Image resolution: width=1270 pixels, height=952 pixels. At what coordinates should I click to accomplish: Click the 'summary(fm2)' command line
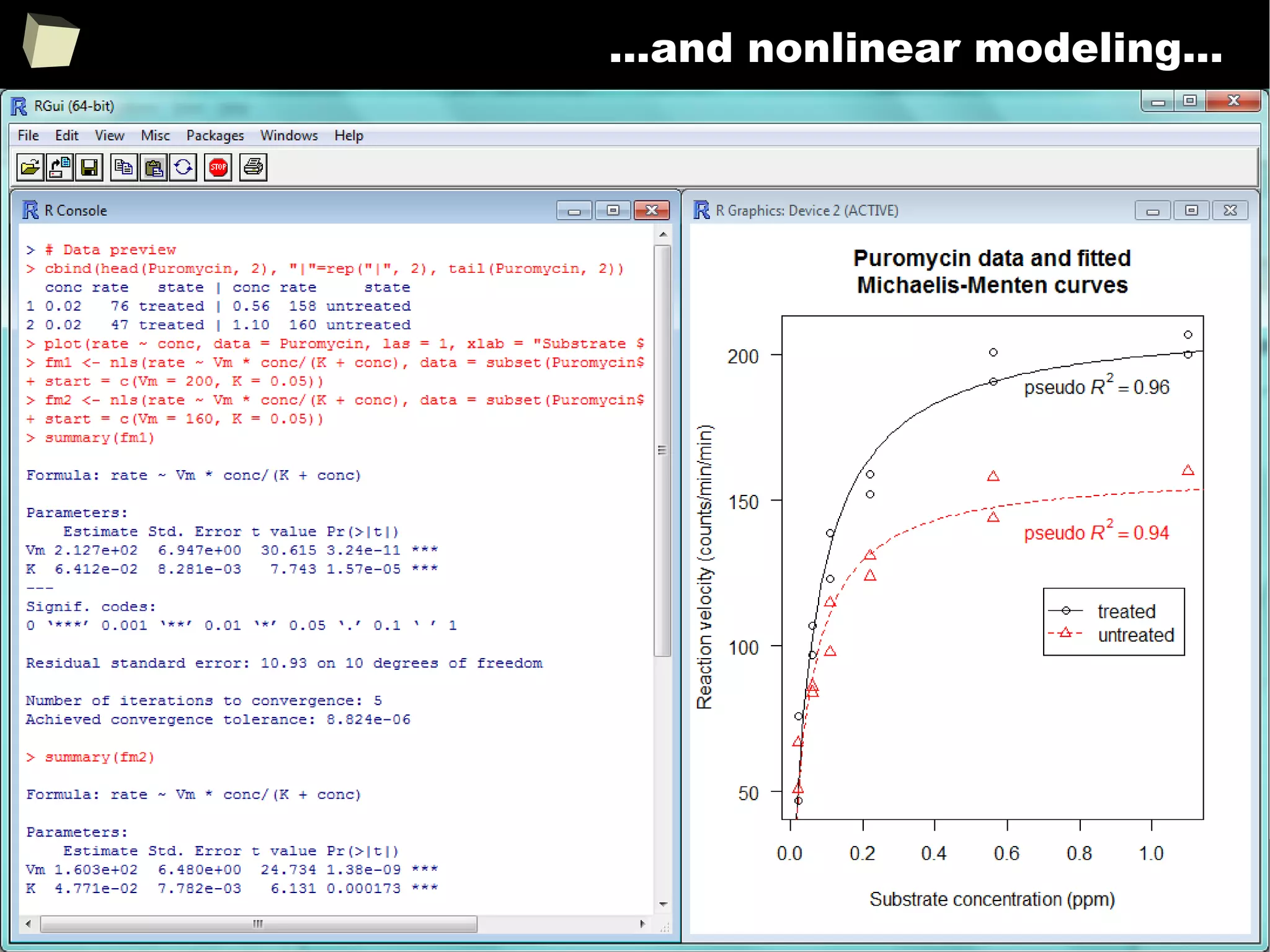[90, 757]
